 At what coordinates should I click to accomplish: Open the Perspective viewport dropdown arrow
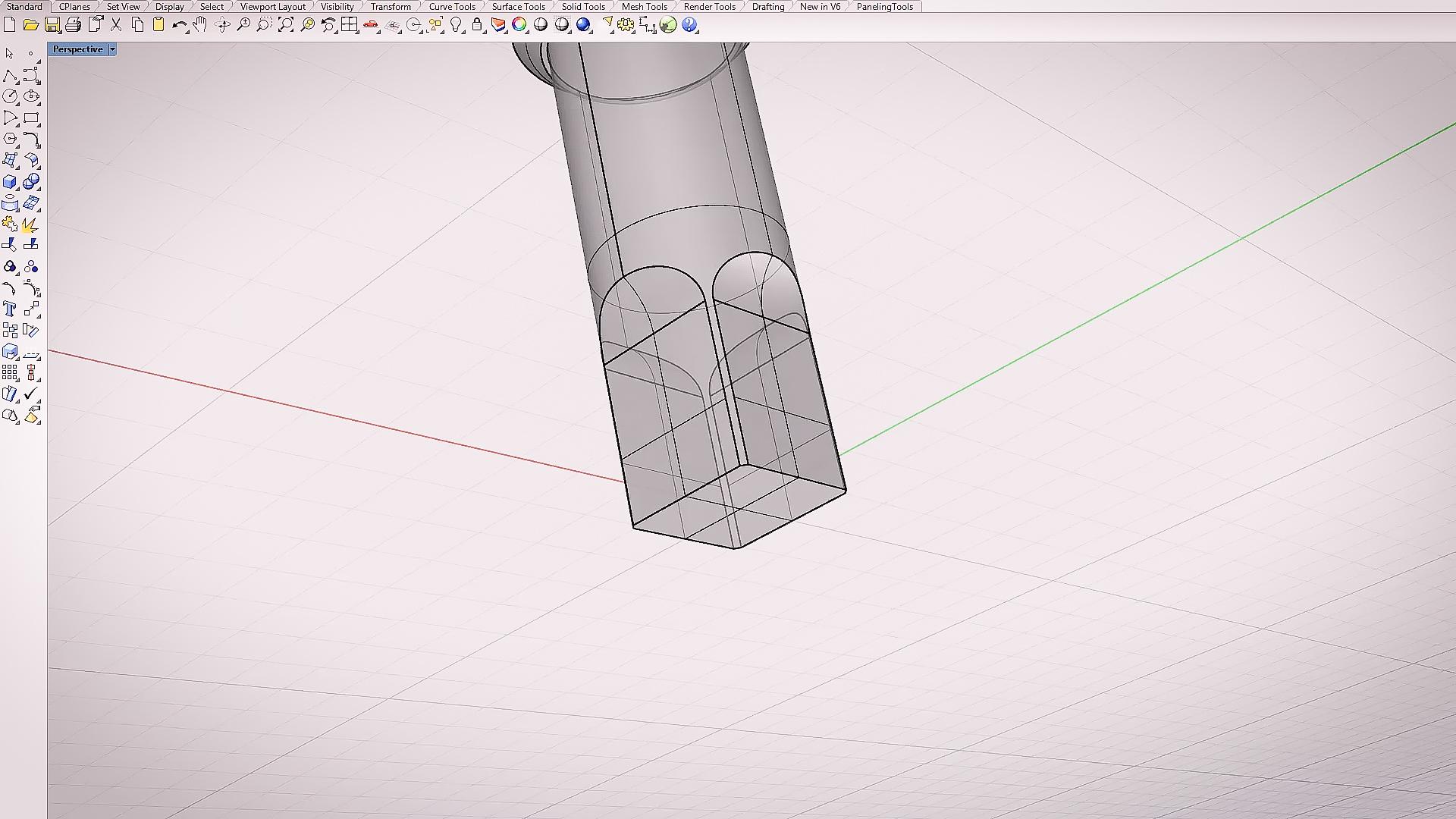[112, 49]
